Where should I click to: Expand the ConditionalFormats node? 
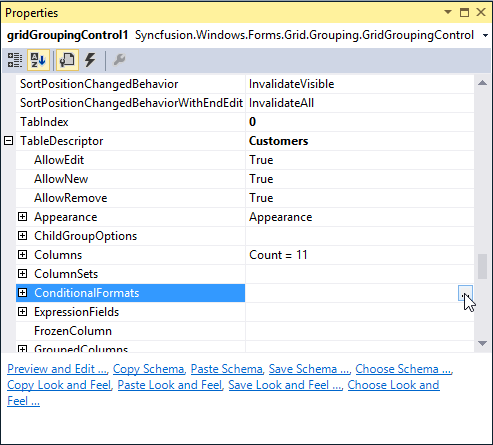[x=22, y=293]
